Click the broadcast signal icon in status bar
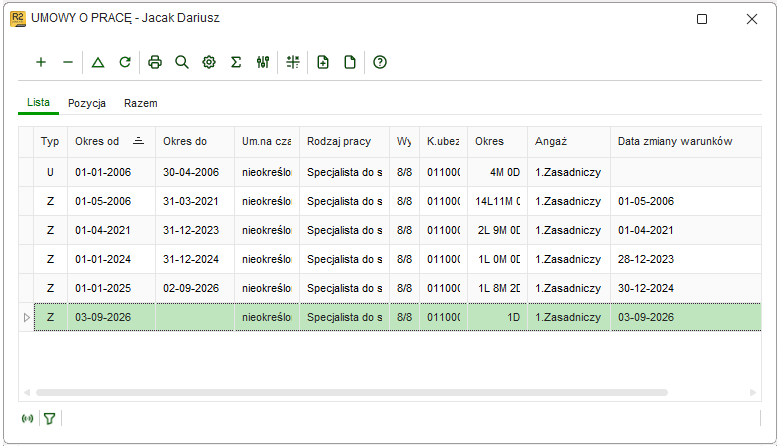 (x=27, y=419)
